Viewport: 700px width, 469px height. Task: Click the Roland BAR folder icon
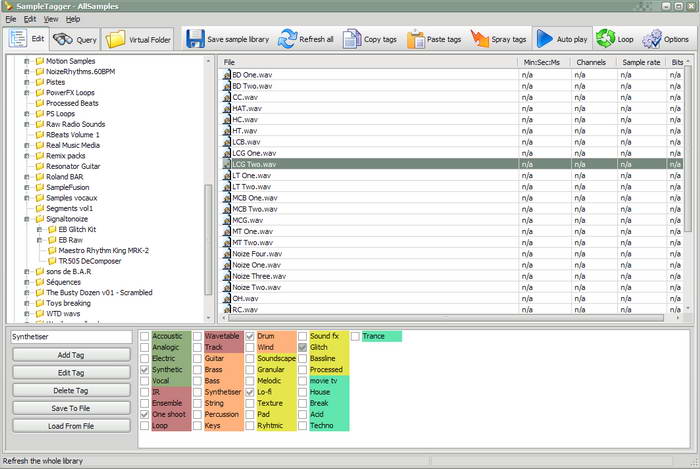40,177
